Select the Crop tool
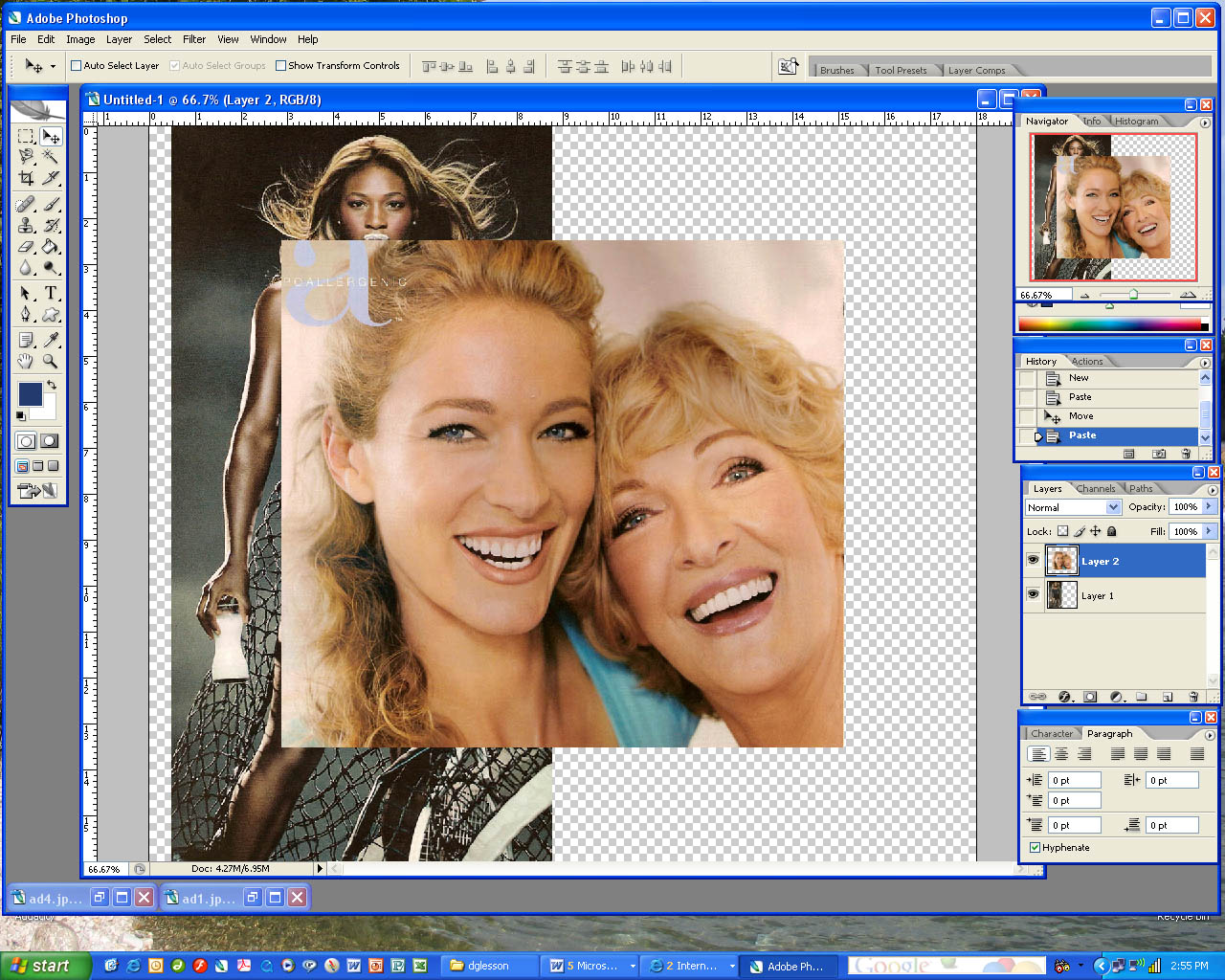Viewport: 1225px width, 980px height. [x=26, y=178]
